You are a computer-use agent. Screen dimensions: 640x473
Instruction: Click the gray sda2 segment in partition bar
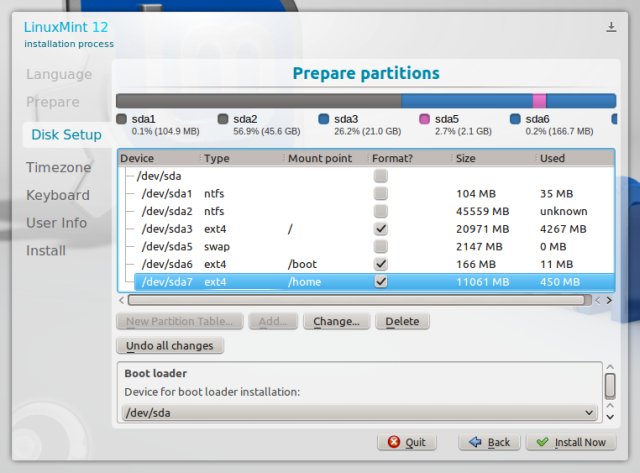pyautogui.click(x=259, y=101)
